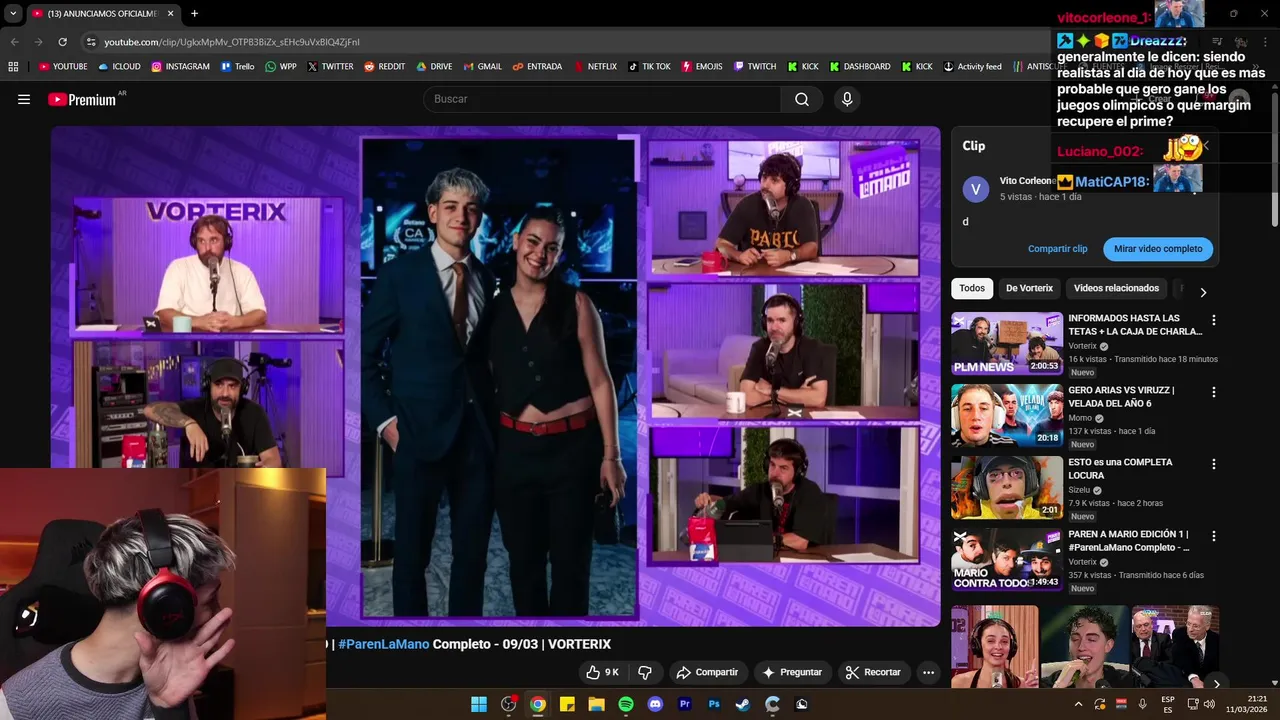Select the De Vorterix filter chip

1029,288
